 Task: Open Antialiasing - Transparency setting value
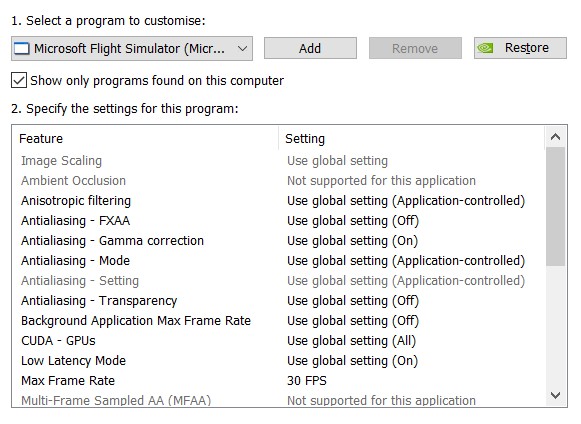(353, 301)
